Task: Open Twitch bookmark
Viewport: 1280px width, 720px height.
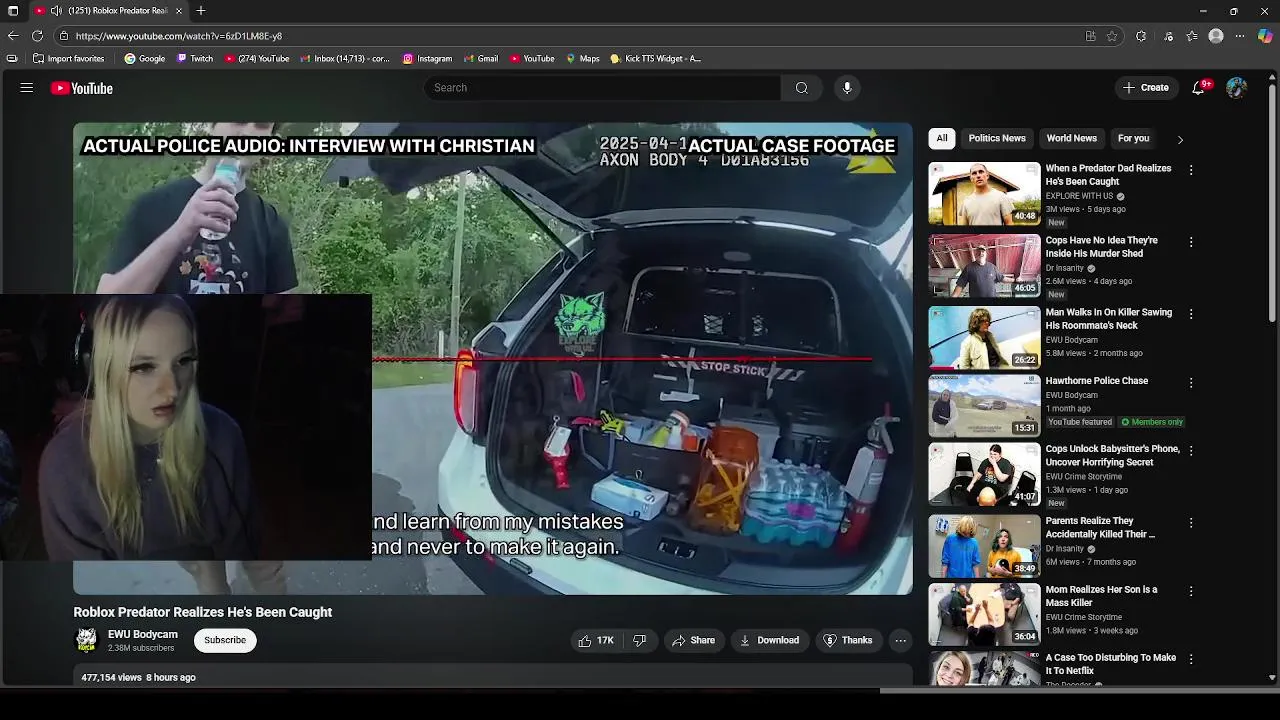Action: [195, 59]
